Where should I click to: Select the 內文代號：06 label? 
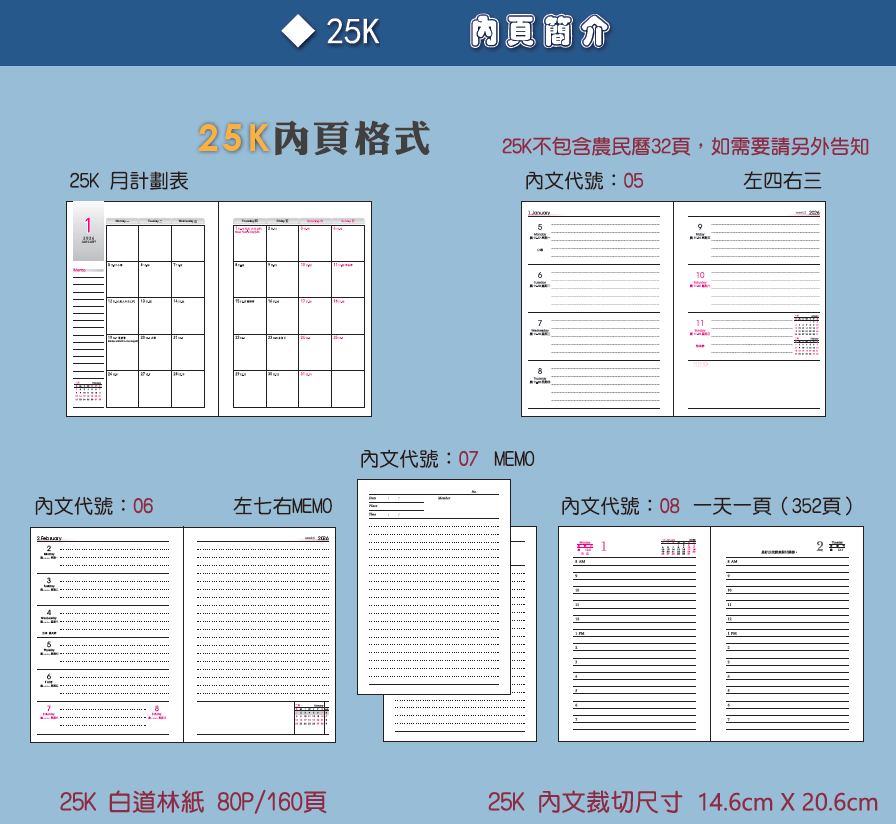pyautogui.click(x=94, y=506)
